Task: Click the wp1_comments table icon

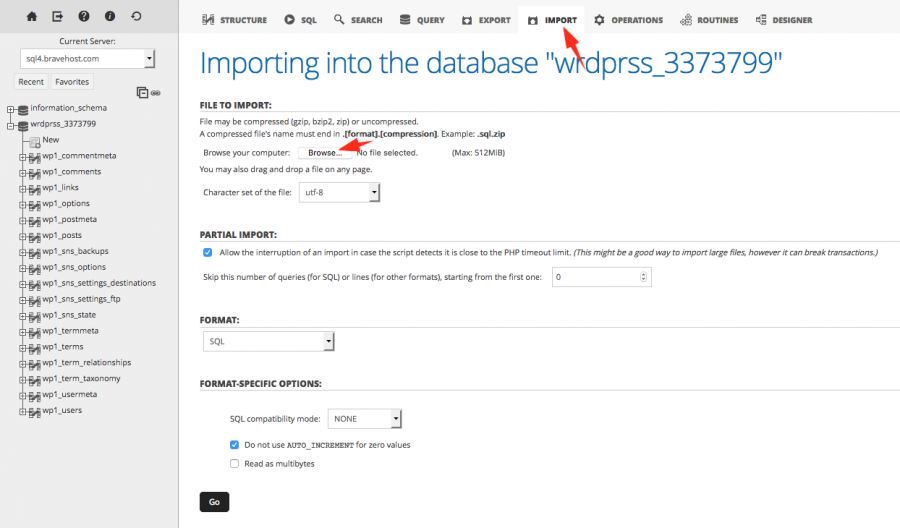Action: coord(34,173)
